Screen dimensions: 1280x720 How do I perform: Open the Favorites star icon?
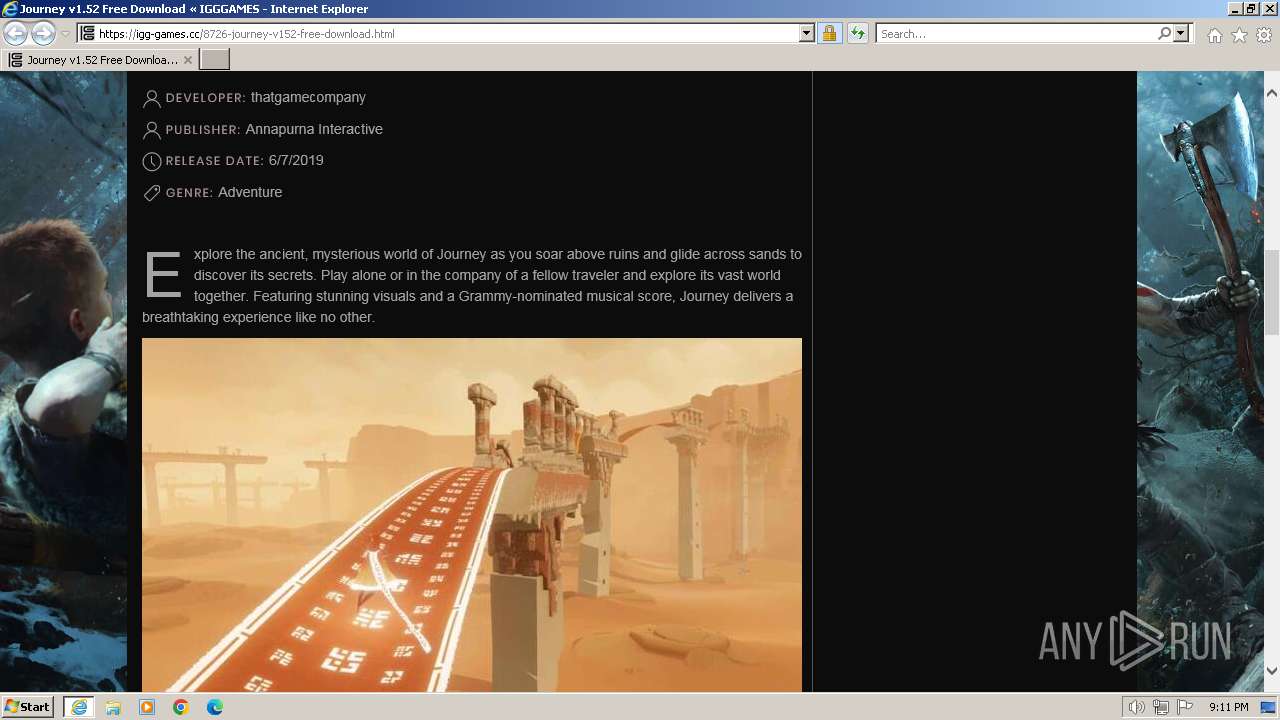click(1239, 35)
